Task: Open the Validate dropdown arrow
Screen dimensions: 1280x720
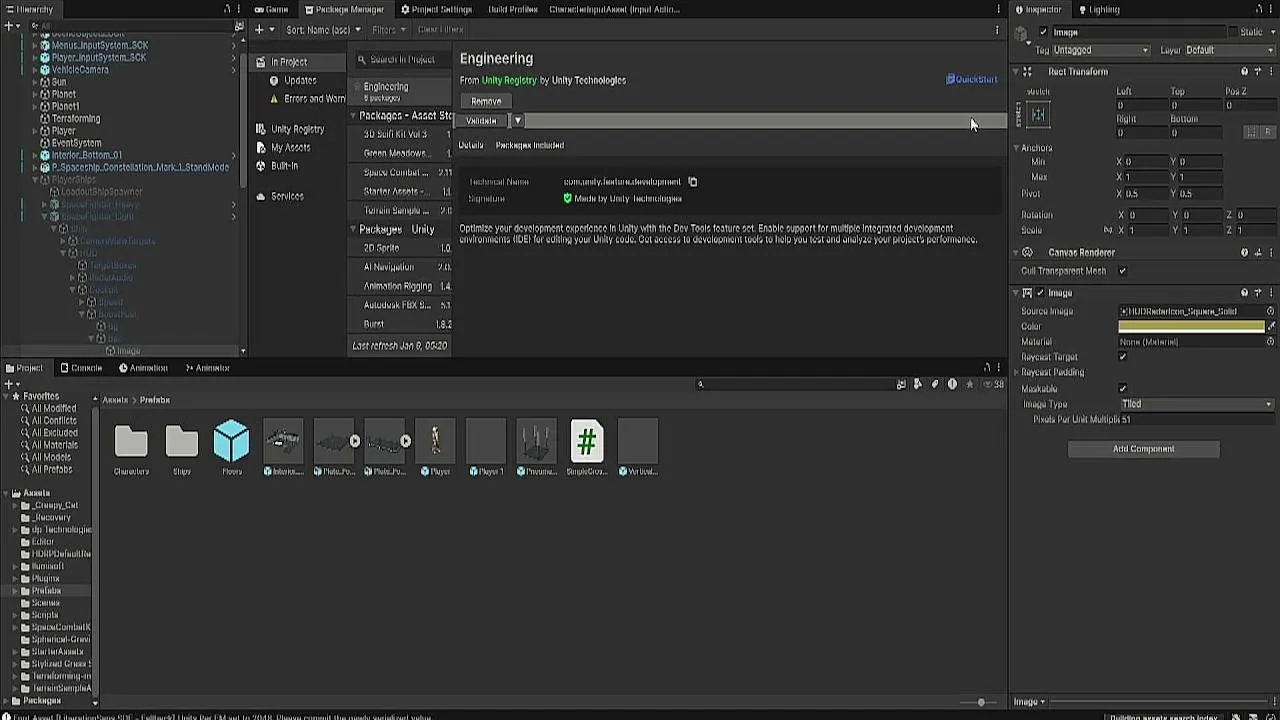Action: click(x=517, y=121)
